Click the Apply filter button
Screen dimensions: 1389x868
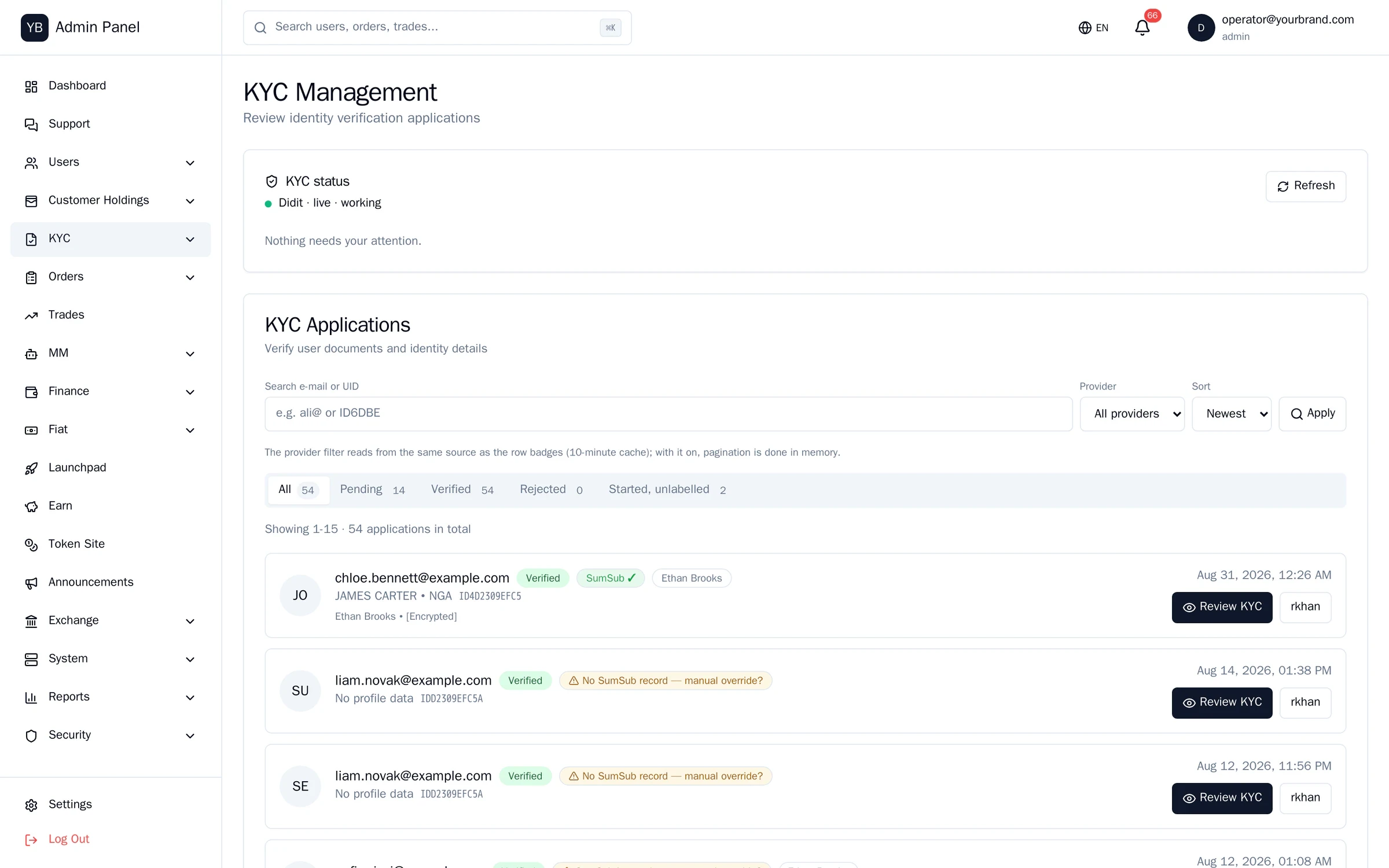[1312, 414]
